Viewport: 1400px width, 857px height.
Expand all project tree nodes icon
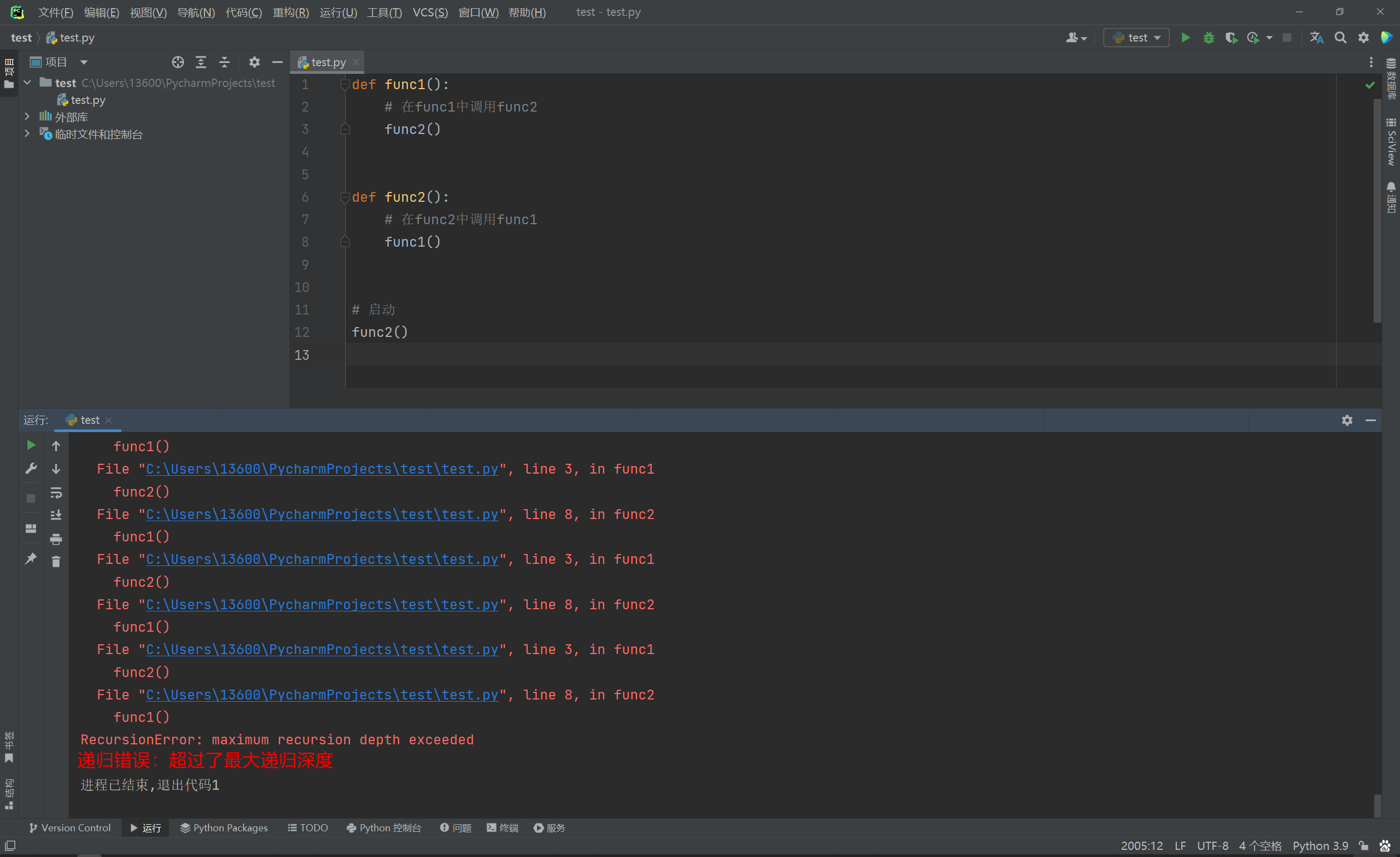tap(201, 62)
